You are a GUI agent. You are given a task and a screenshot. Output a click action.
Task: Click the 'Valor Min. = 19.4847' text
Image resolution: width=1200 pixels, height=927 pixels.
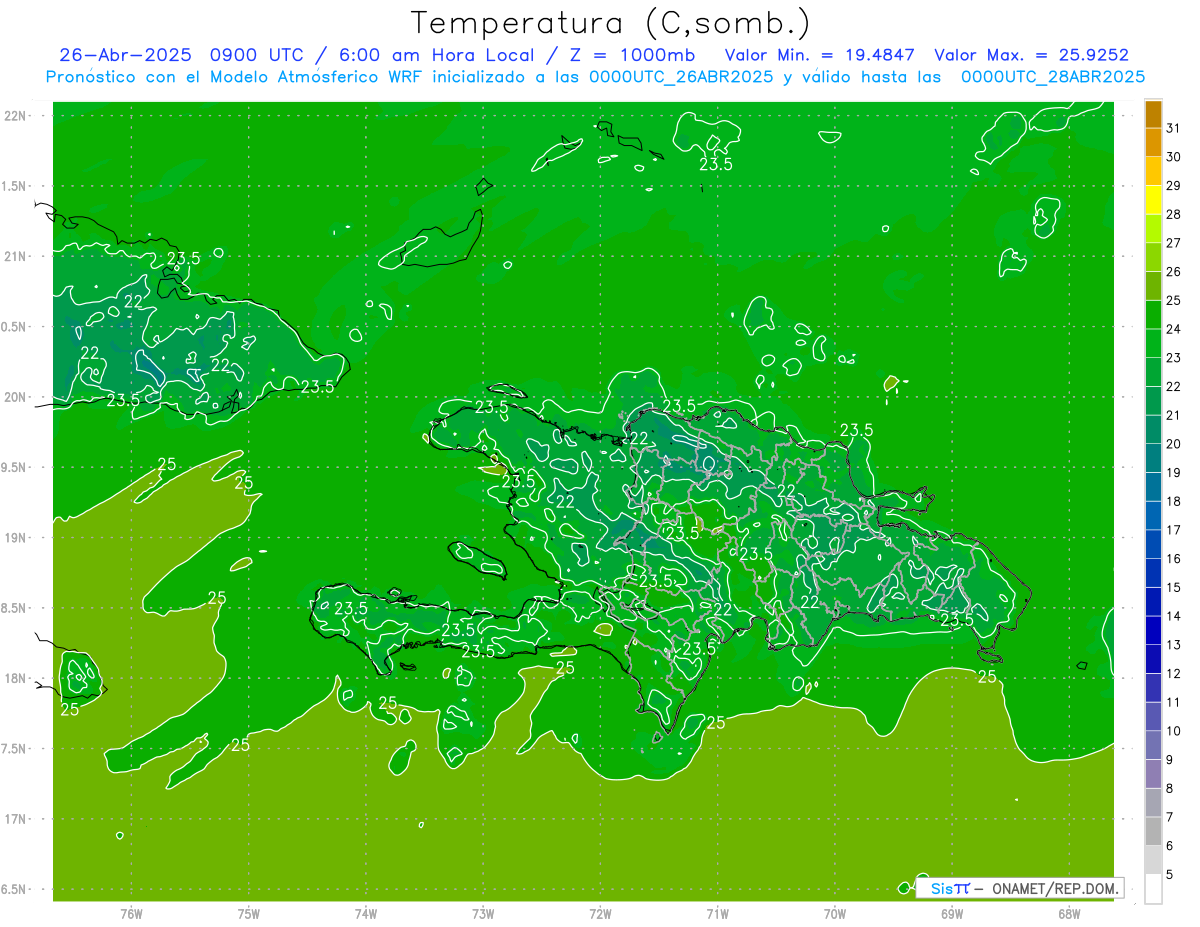click(820, 55)
